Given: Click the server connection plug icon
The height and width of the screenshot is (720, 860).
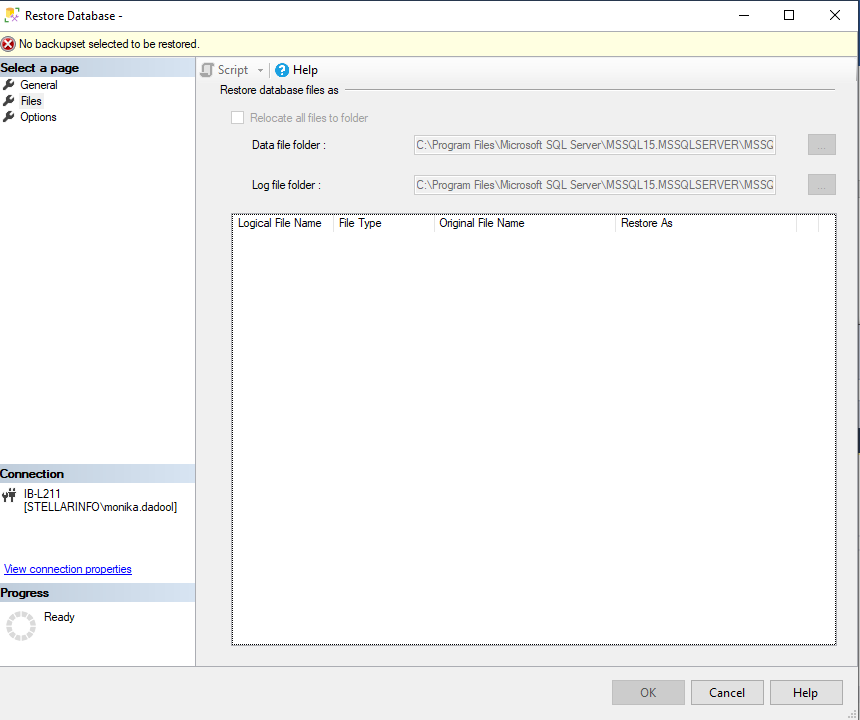Looking at the screenshot, I should tap(9, 496).
